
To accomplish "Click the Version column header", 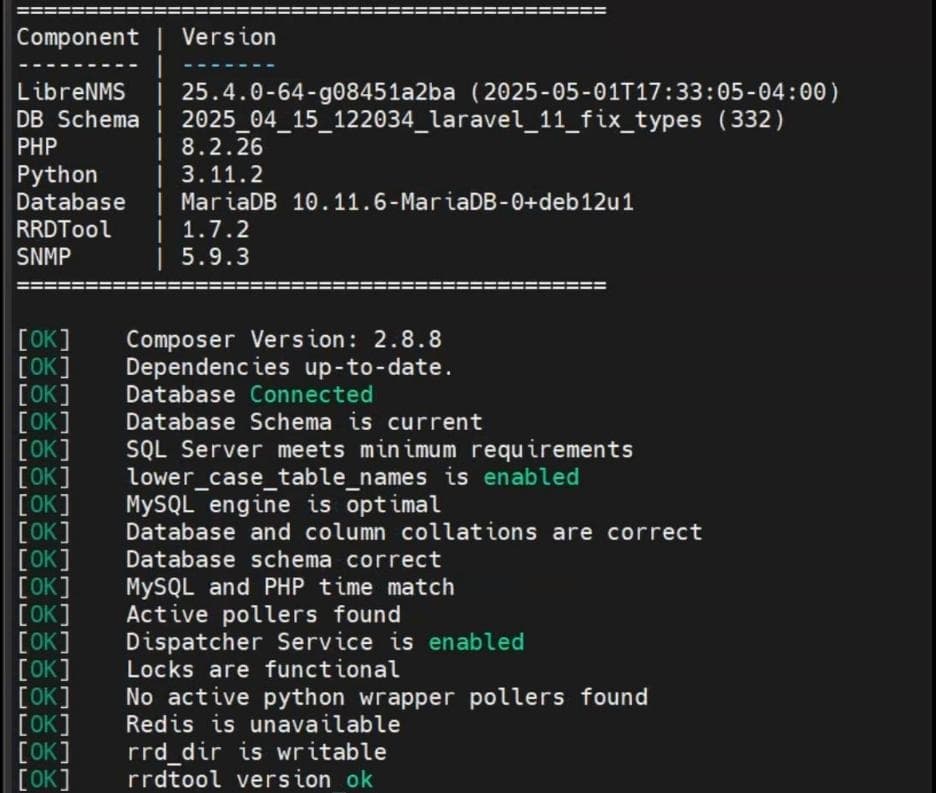I will point(229,37).
